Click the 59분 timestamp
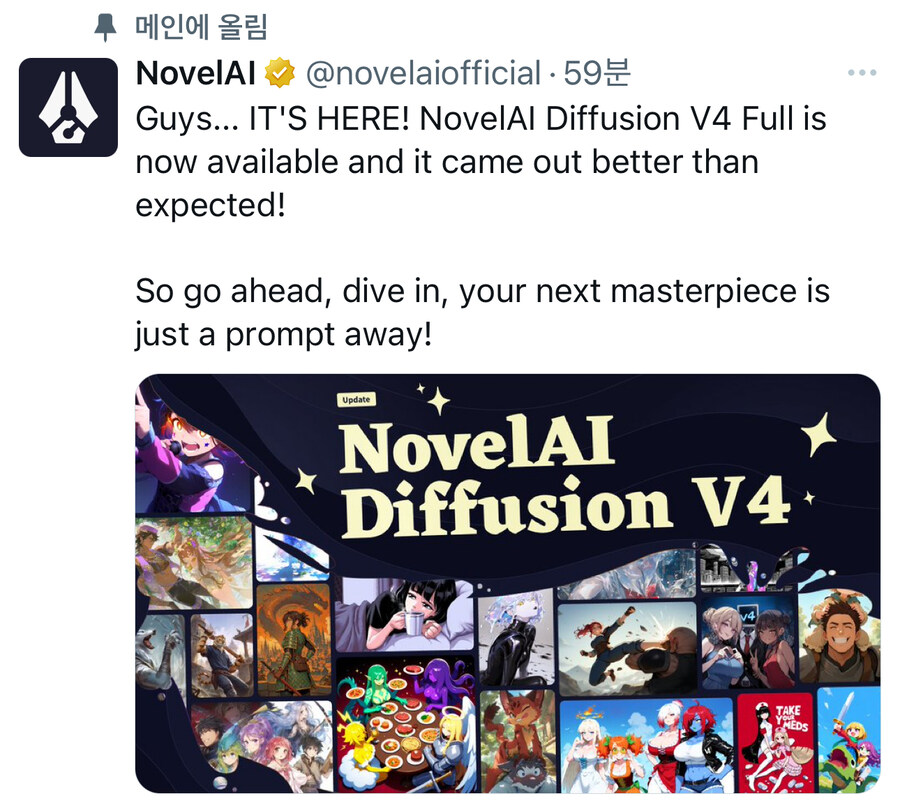900x803 pixels. (596, 73)
